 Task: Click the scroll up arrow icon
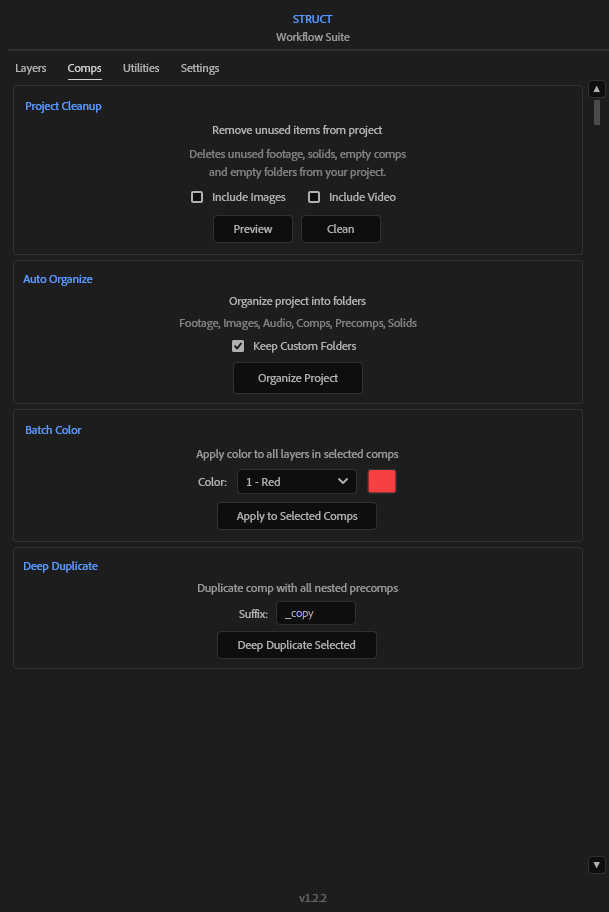[596, 89]
